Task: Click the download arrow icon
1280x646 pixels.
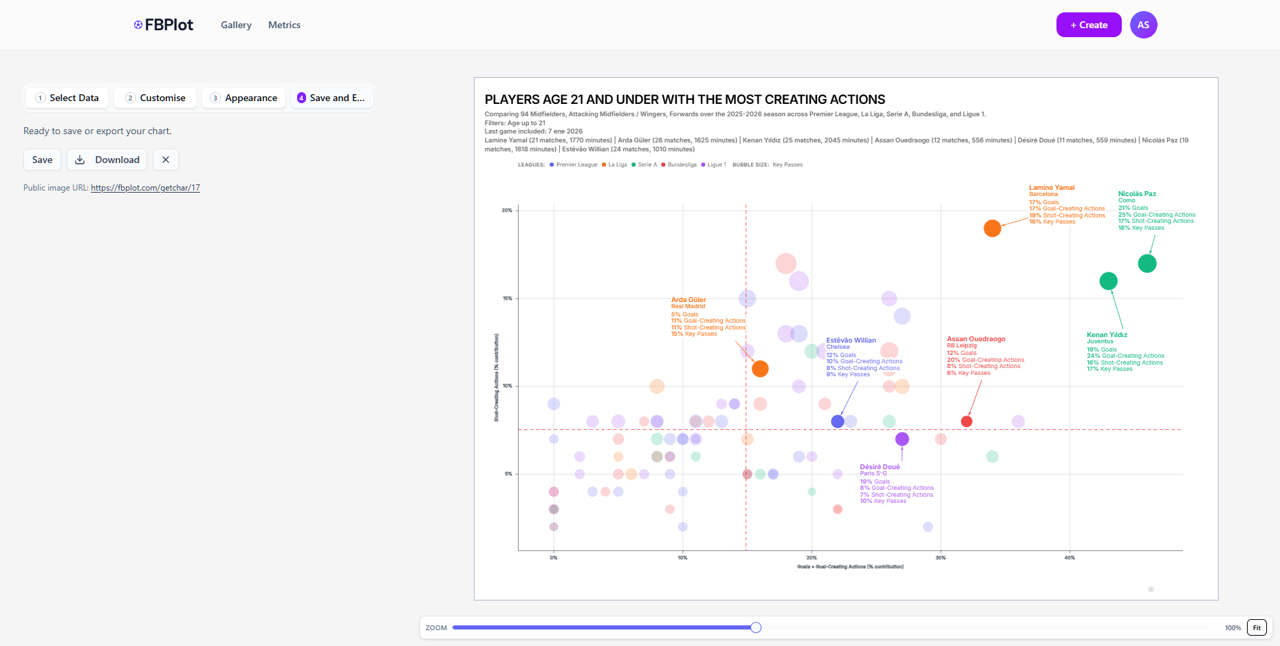Action: click(80, 160)
